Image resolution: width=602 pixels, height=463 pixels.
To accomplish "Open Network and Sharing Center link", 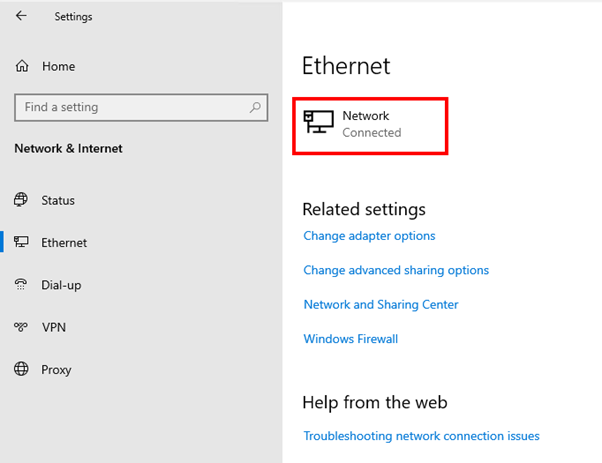I will 381,305.
